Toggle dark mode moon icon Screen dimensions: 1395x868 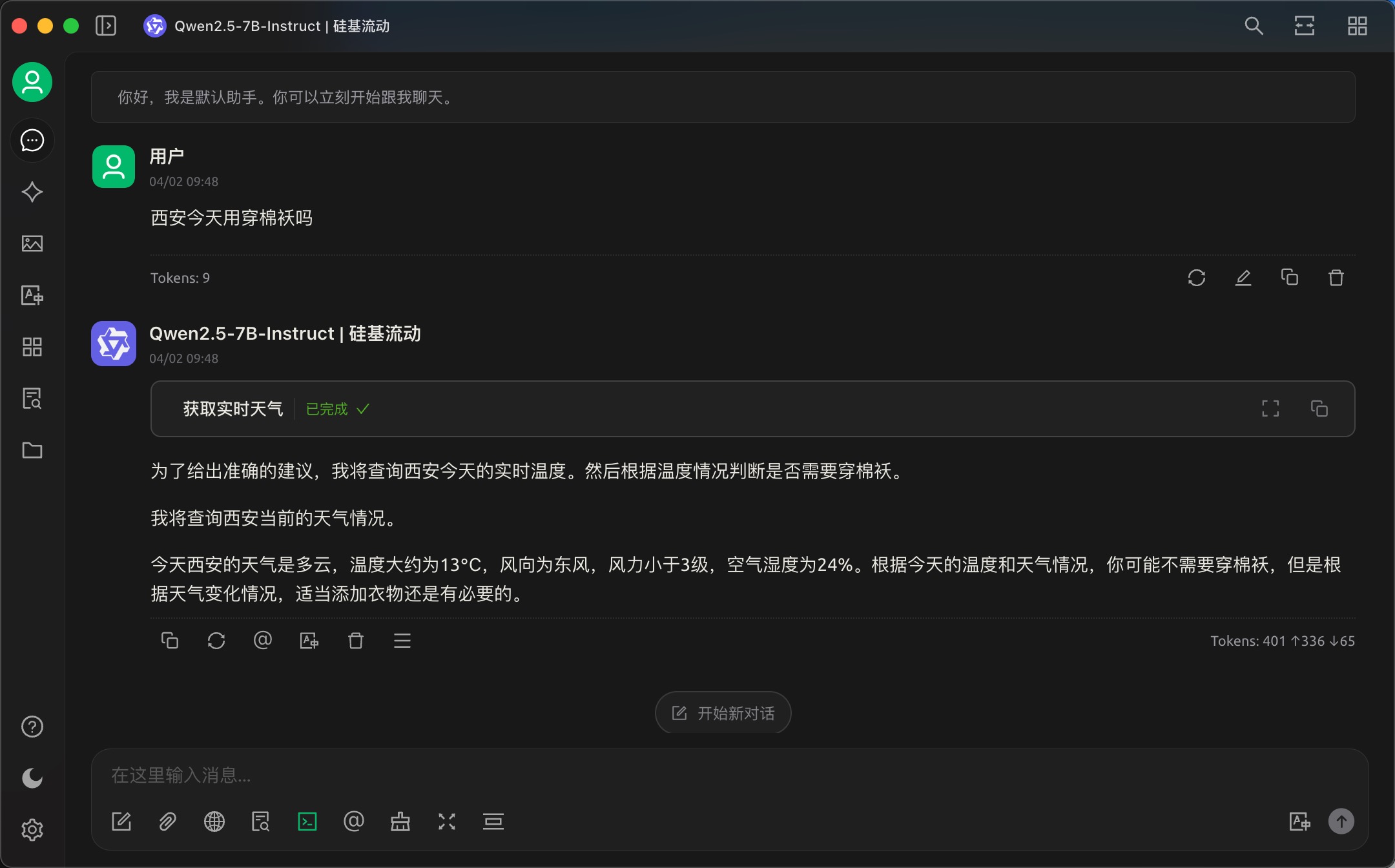[32, 778]
